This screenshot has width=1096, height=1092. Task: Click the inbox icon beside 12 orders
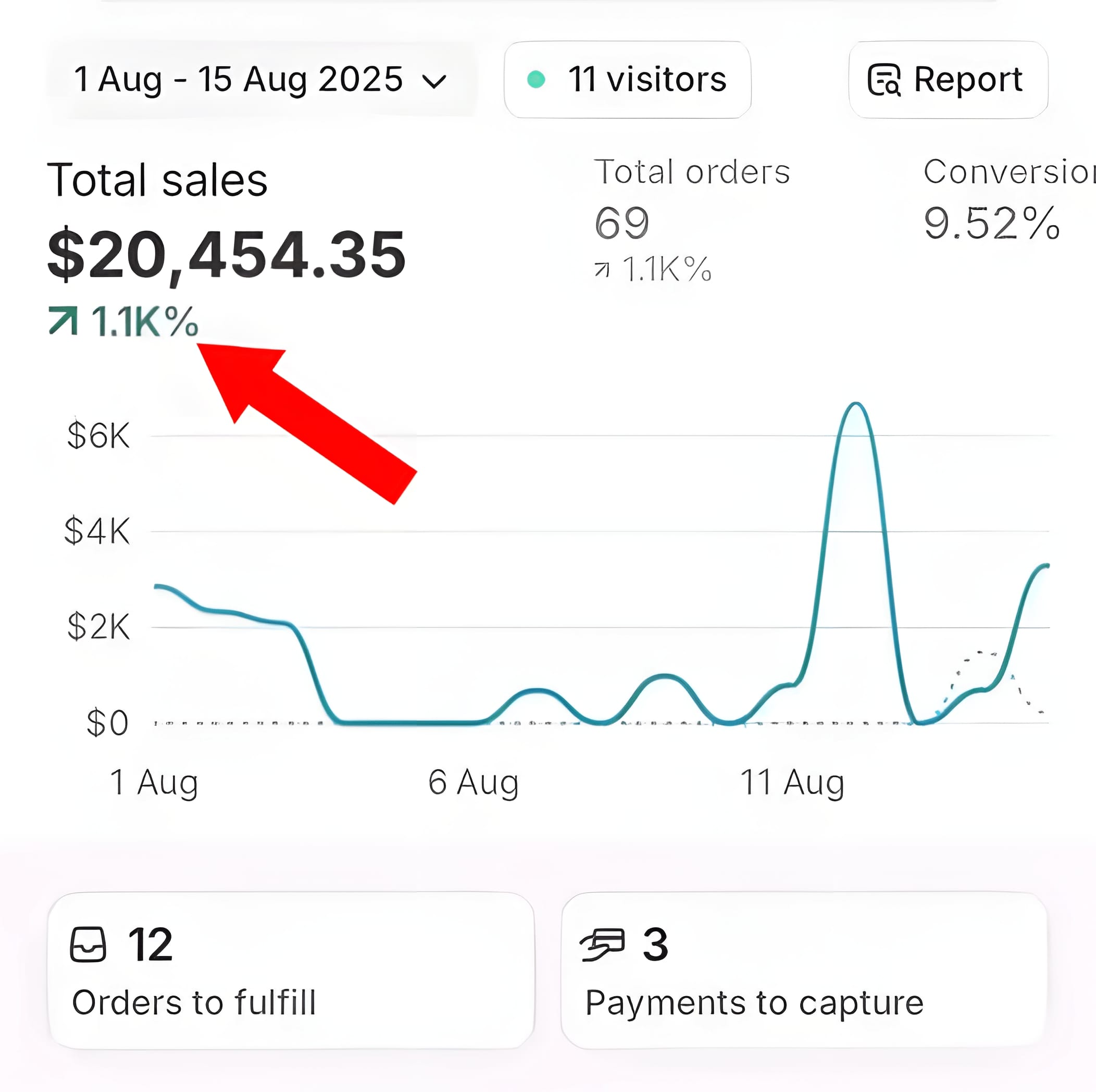click(x=88, y=945)
